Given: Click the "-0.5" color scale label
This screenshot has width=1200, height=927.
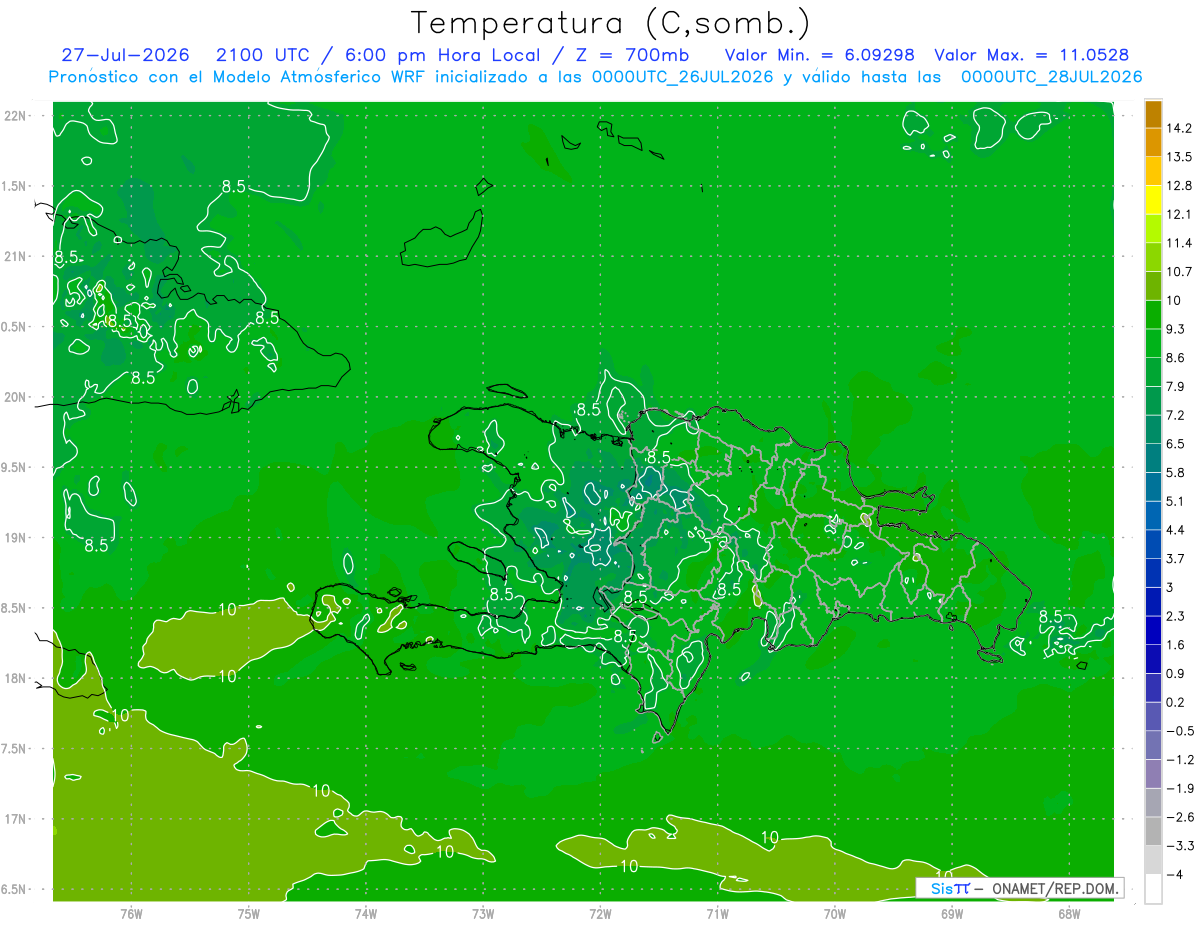Looking at the screenshot, I should click(1180, 731).
